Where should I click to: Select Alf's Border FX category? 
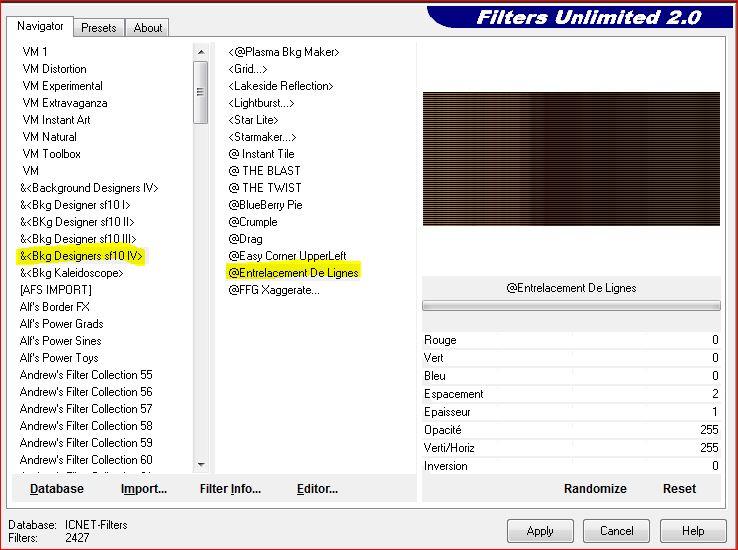coord(55,307)
